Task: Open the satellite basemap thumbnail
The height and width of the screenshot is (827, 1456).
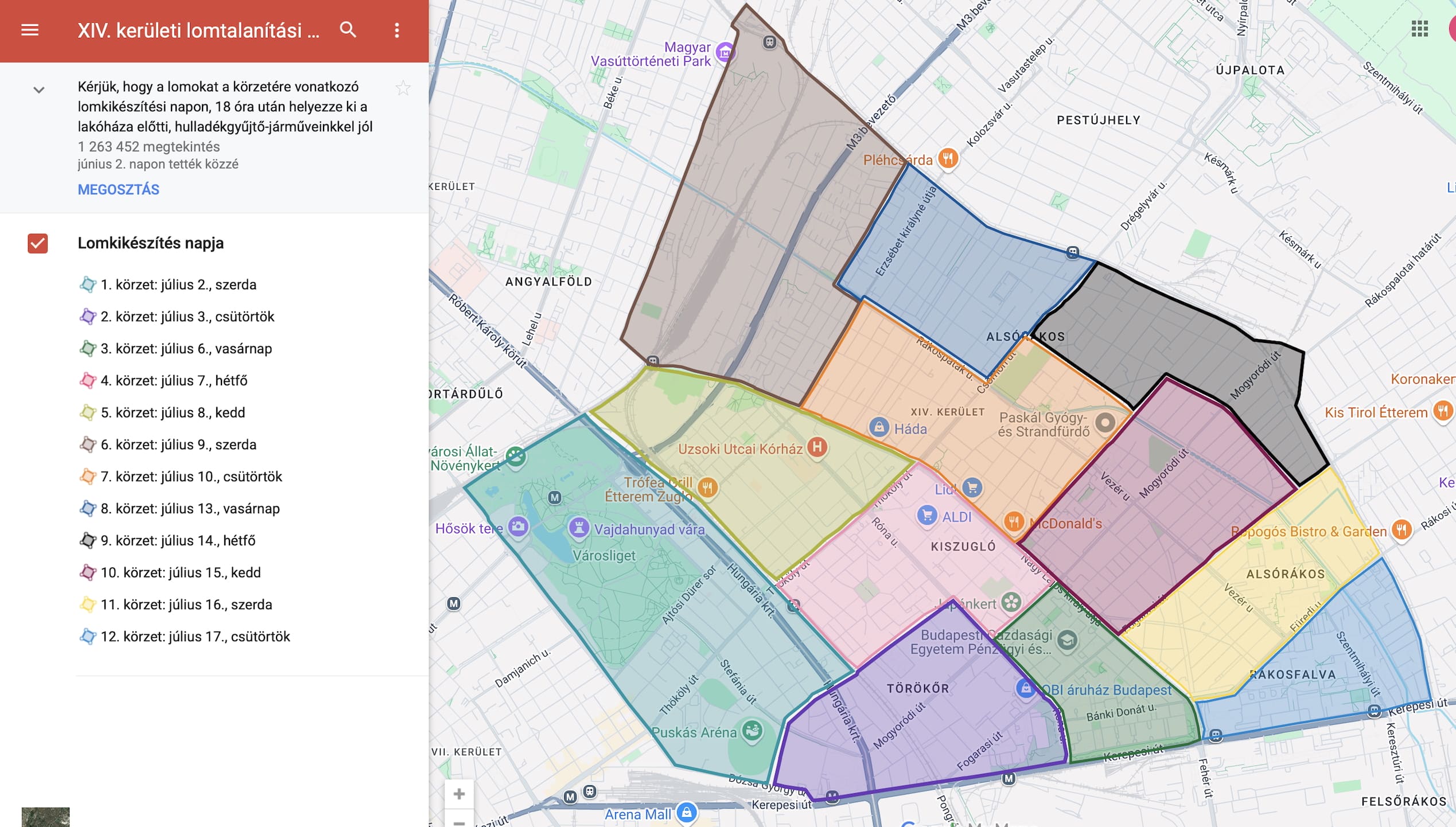Action: coord(45,817)
